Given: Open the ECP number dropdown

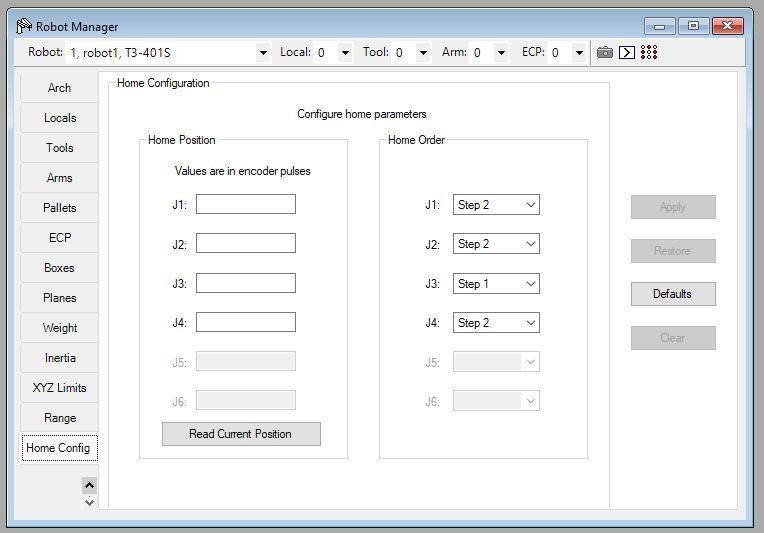Looking at the screenshot, I should pos(579,53).
